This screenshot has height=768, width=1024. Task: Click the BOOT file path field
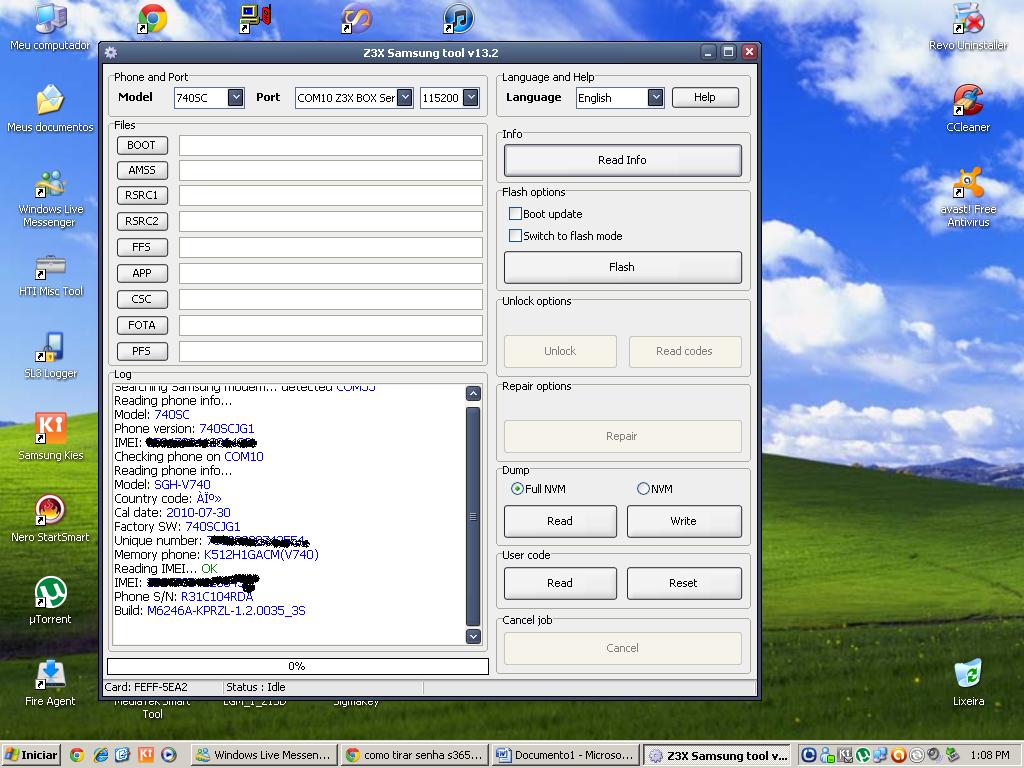[x=331, y=145]
